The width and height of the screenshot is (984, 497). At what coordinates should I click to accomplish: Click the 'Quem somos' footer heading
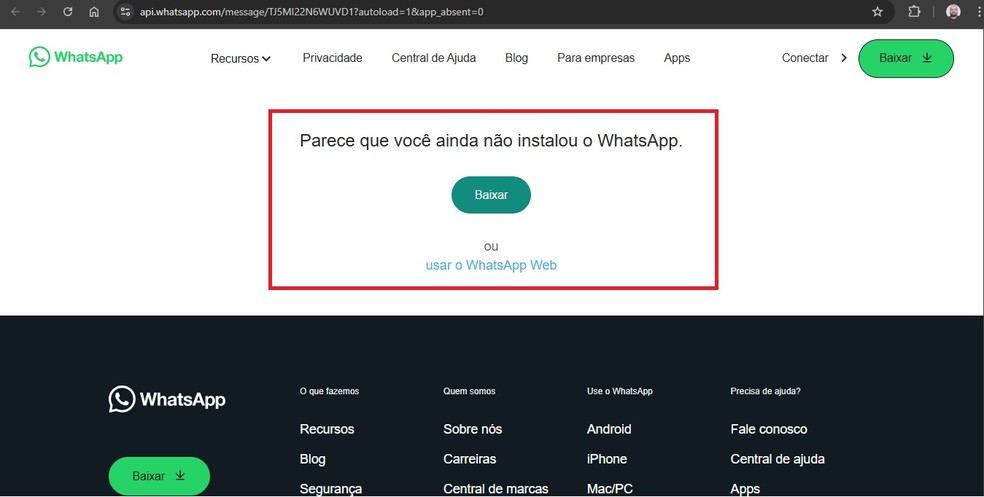(x=469, y=391)
